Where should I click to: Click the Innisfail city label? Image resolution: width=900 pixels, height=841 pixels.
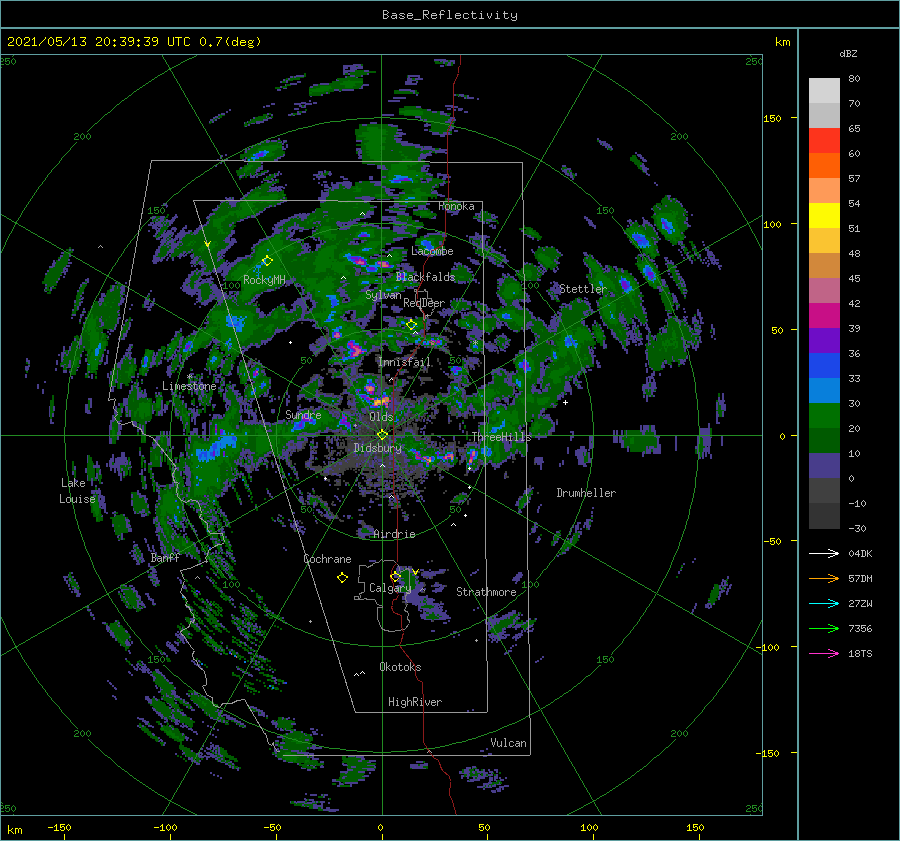[x=405, y=362]
